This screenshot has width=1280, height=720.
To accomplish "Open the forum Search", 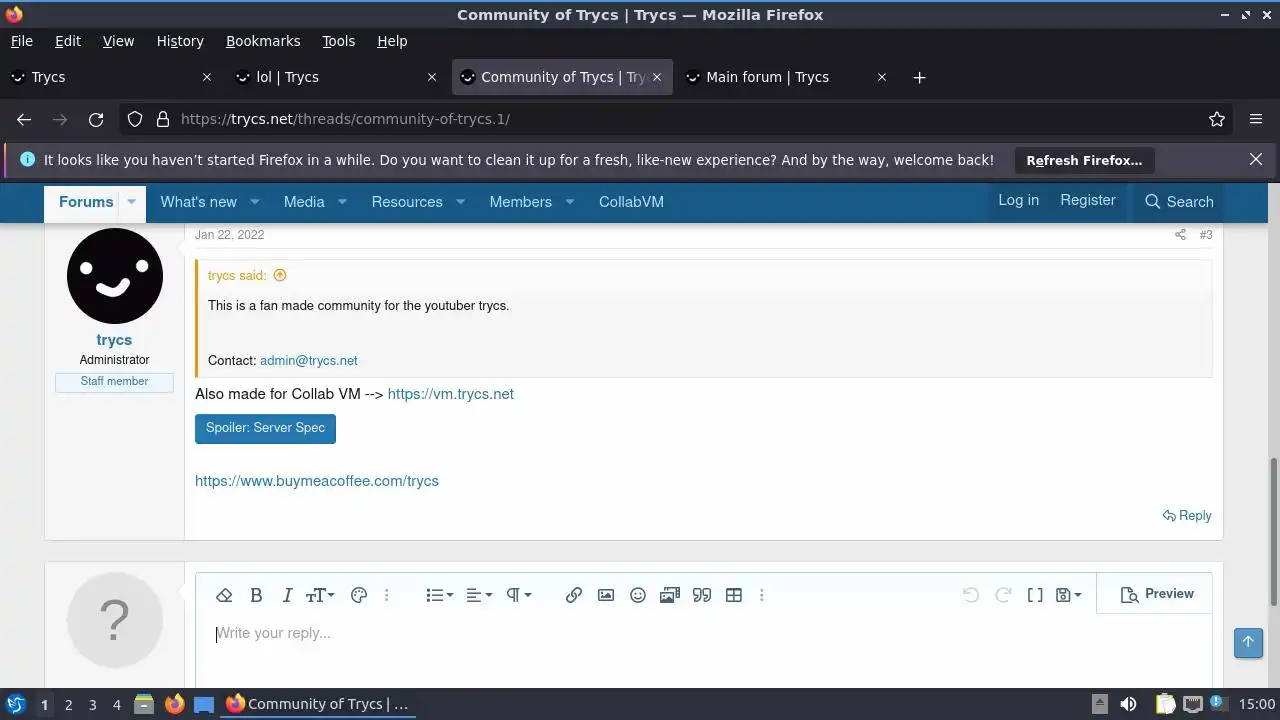I will click(x=1179, y=202).
